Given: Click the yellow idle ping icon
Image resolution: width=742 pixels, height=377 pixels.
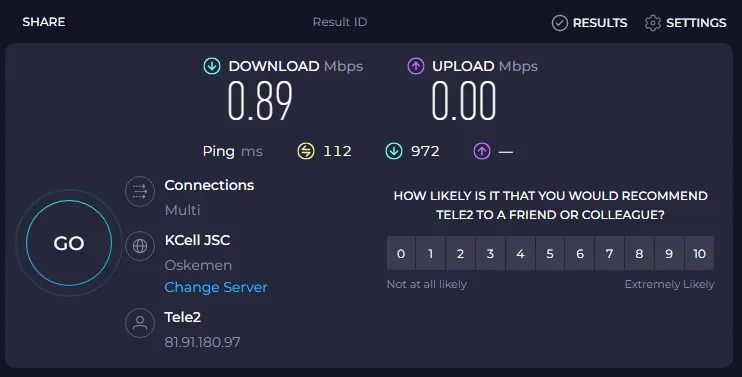Looking at the screenshot, I should pos(306,151).
